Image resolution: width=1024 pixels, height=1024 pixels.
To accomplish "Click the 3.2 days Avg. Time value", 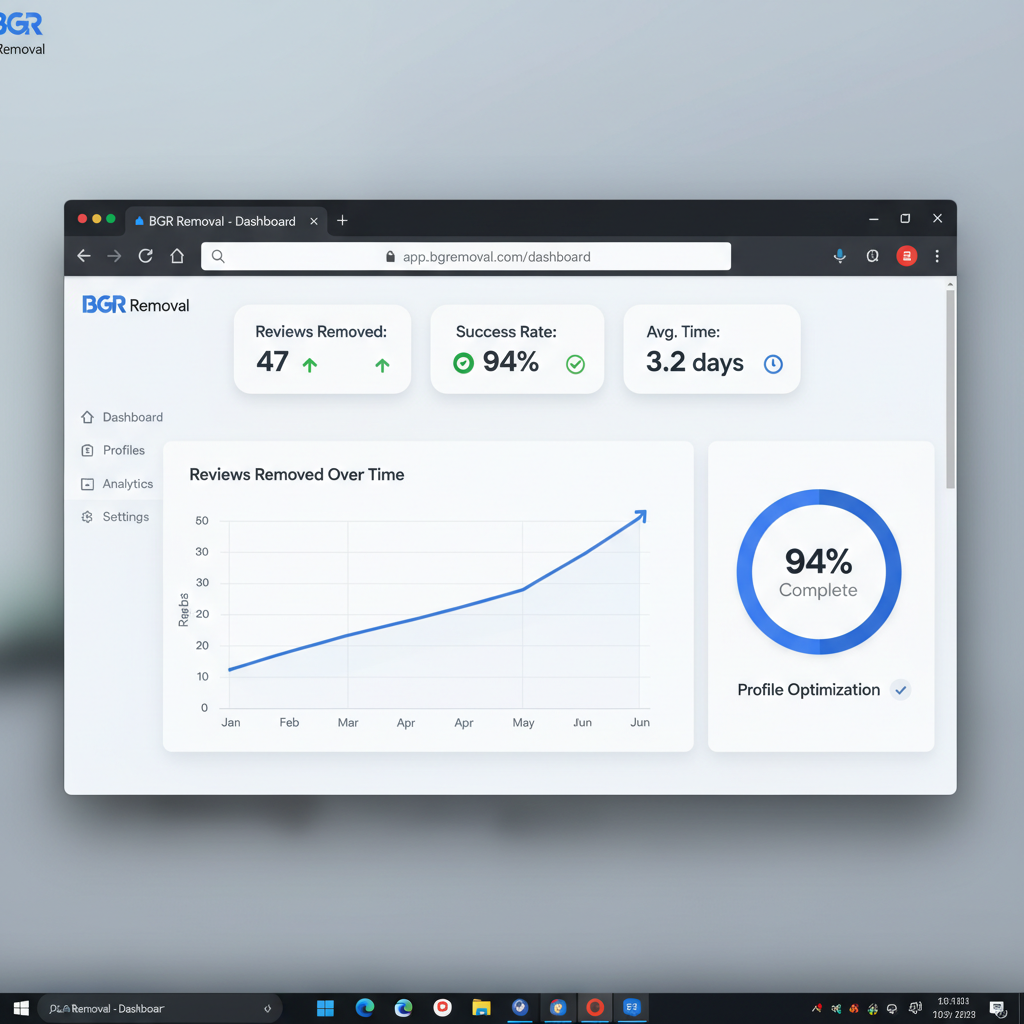I will (x=695, y=362).
